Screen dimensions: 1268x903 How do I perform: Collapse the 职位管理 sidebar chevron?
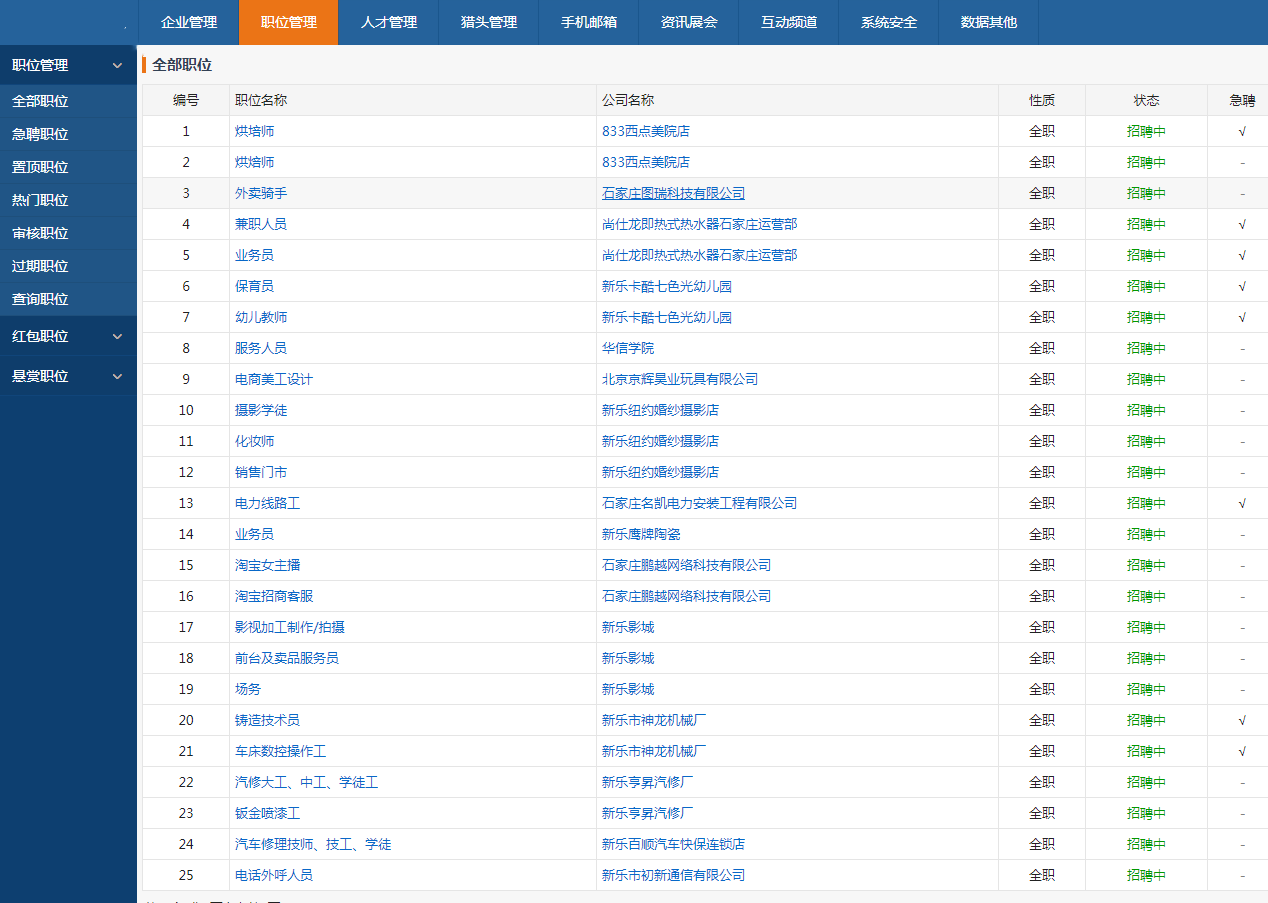pos(117,66)
